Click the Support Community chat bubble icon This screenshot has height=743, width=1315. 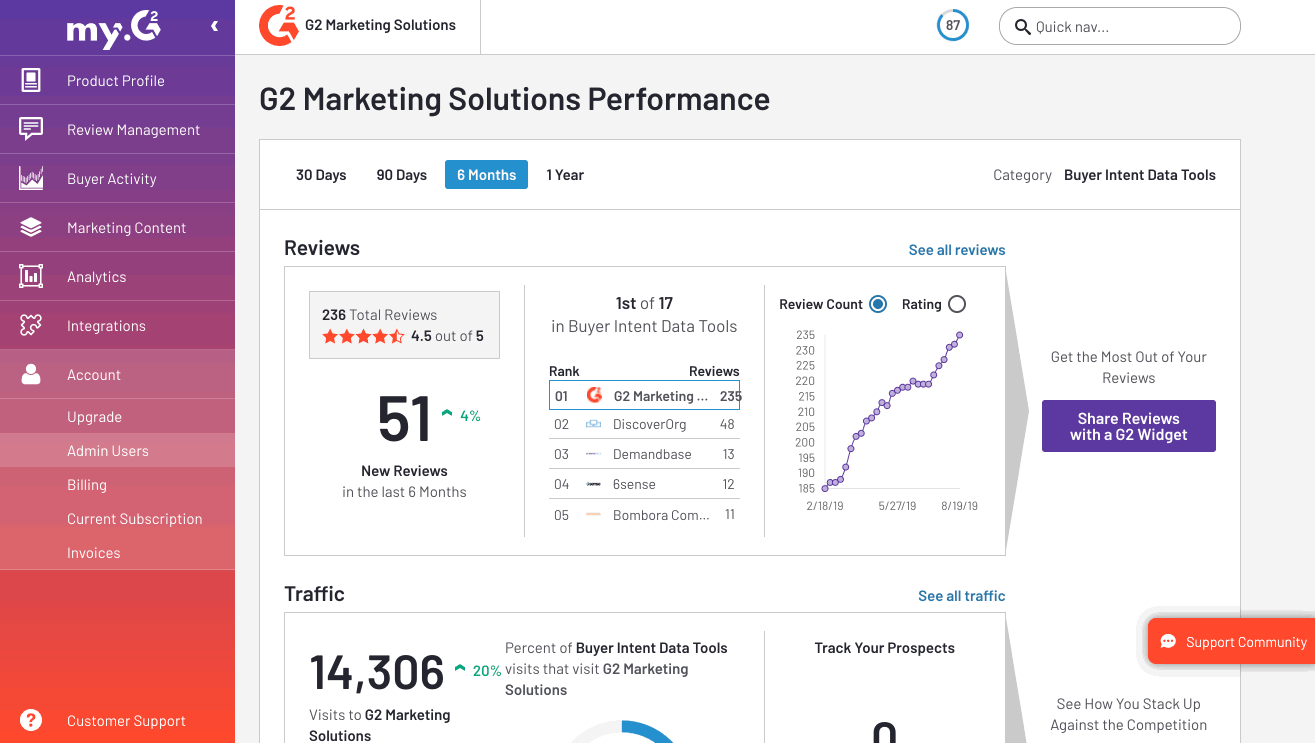[1167, 642]
